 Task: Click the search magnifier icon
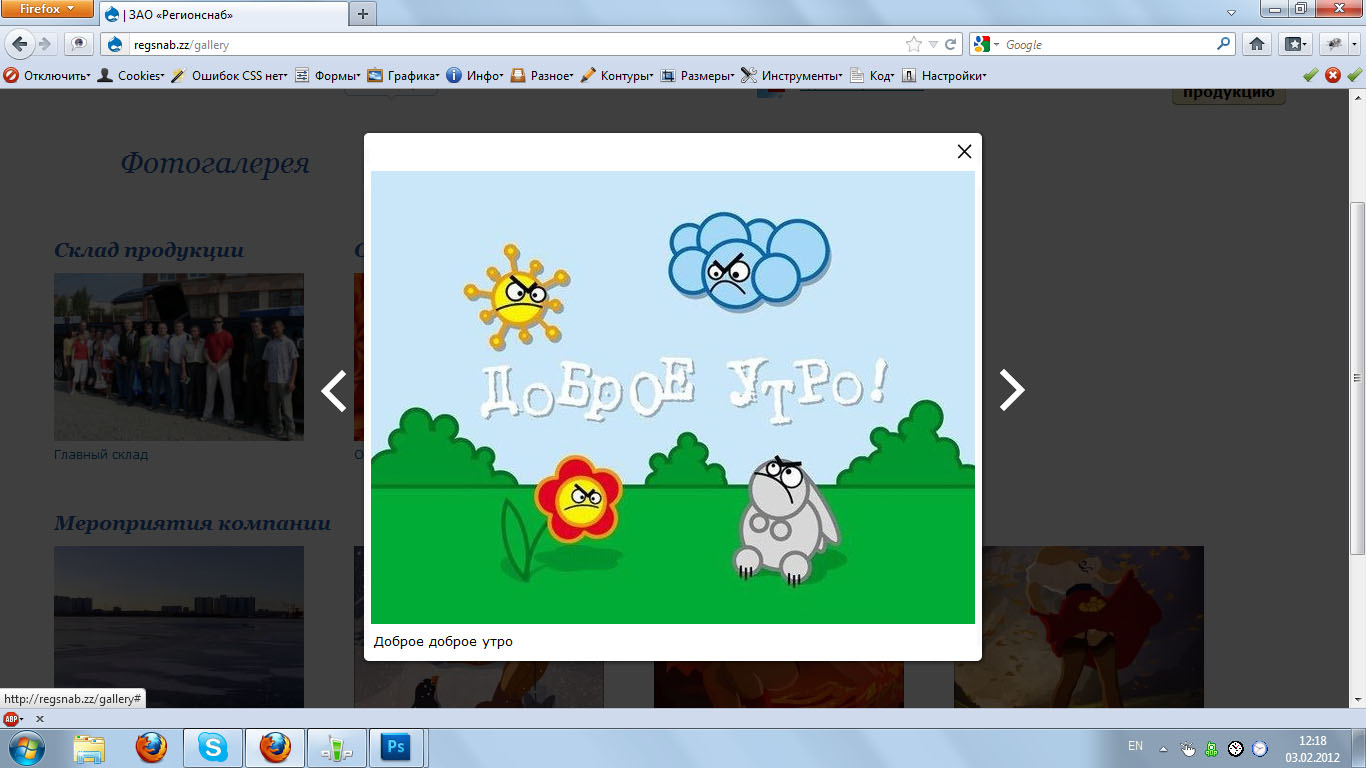[x=1224, y=44]
